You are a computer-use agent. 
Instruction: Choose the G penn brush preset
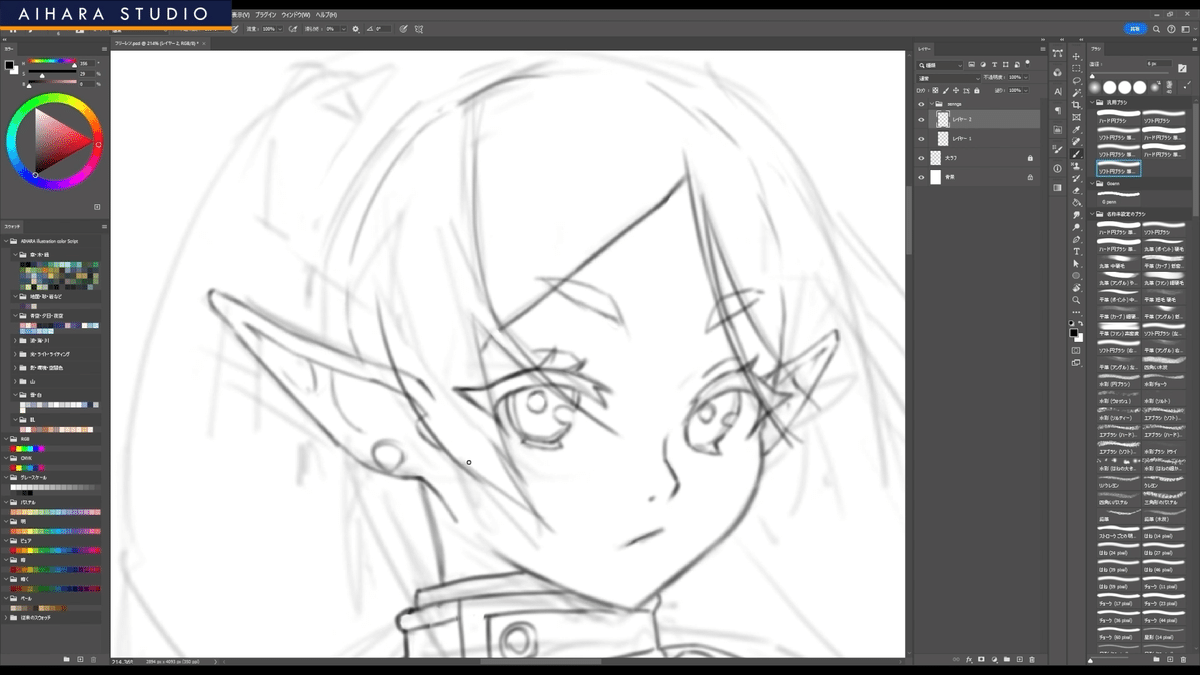(1119, 198)
